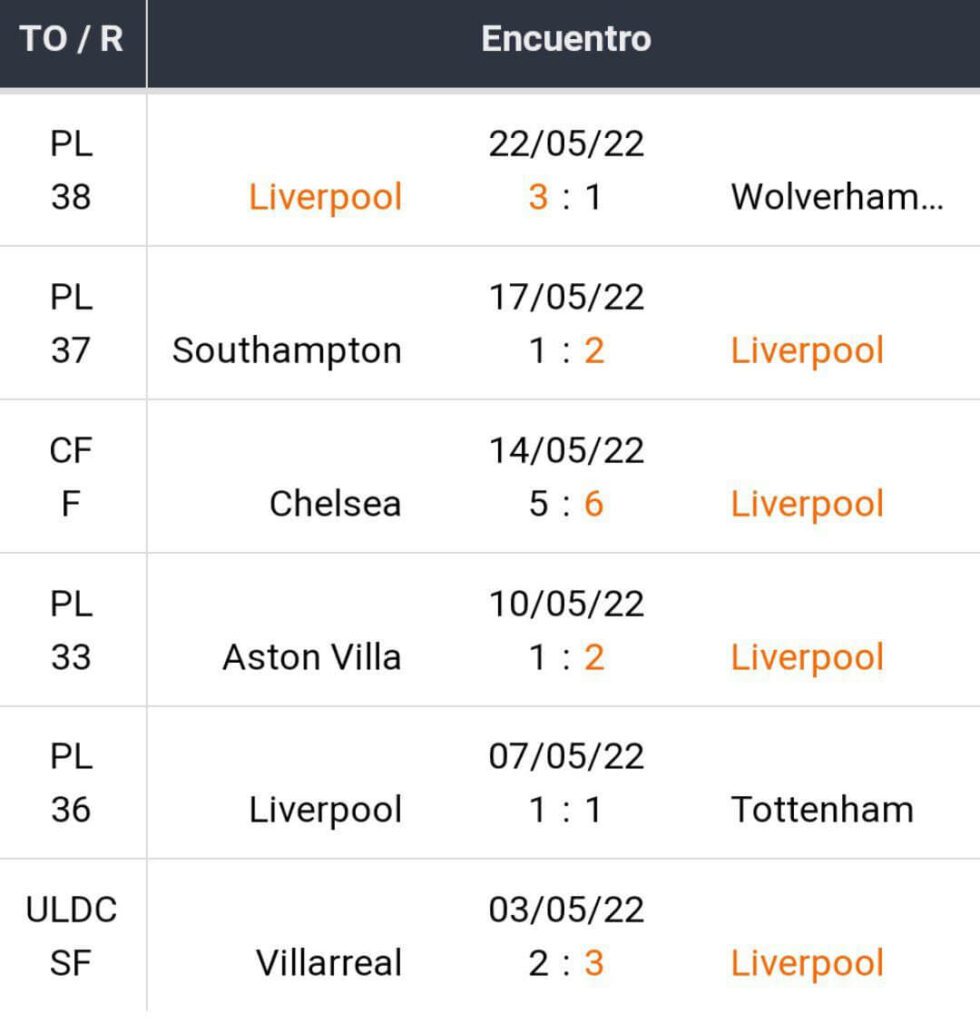Select the ULDC SF competition cell
Screen dimensions: 980x1024
tap(71, 936)
